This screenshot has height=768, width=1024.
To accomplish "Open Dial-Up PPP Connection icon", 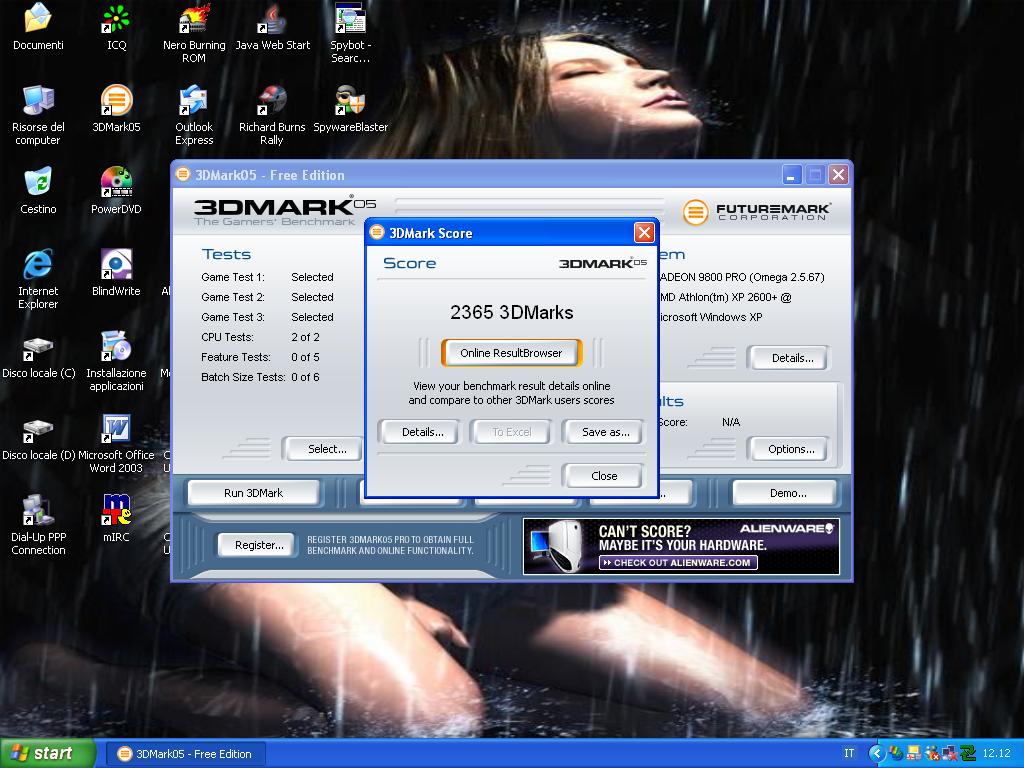I will pos(38,526).
